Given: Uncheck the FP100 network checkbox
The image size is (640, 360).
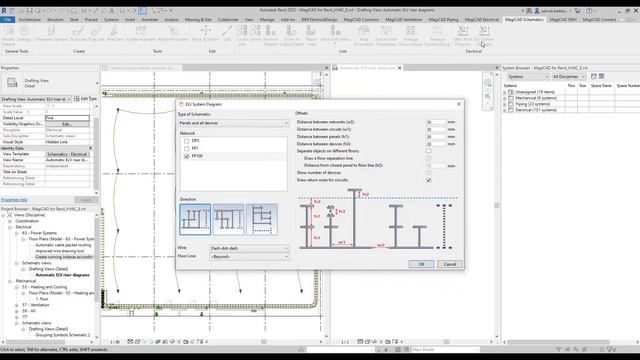Looking at the screenshot, I should pos(187,156).
